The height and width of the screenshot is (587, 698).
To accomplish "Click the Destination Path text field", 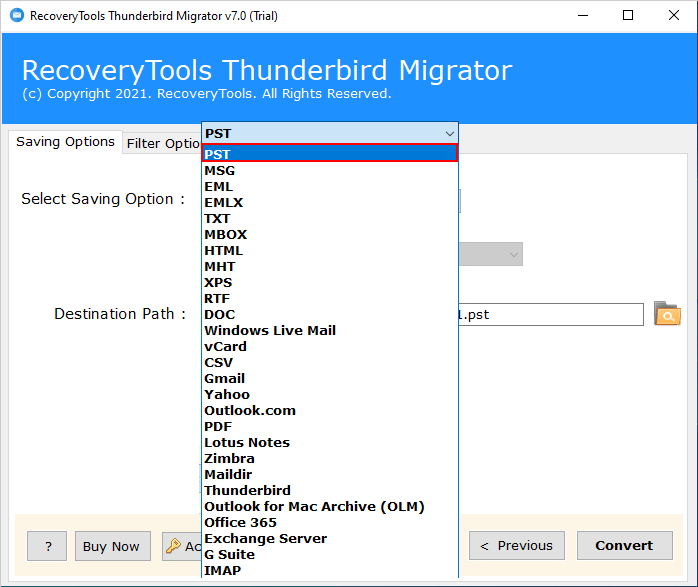I will (x=551, y=315).
